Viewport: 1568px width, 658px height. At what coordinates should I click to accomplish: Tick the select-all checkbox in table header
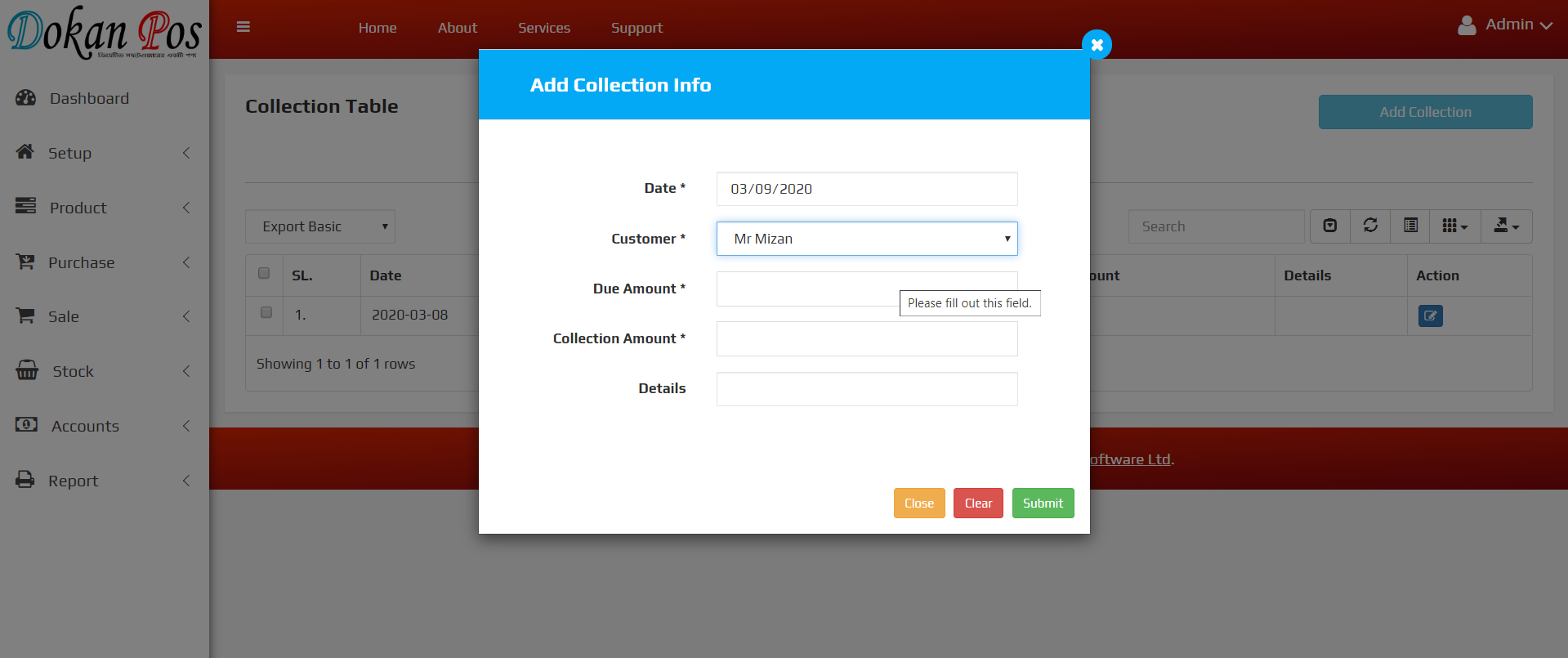(264, 273)
